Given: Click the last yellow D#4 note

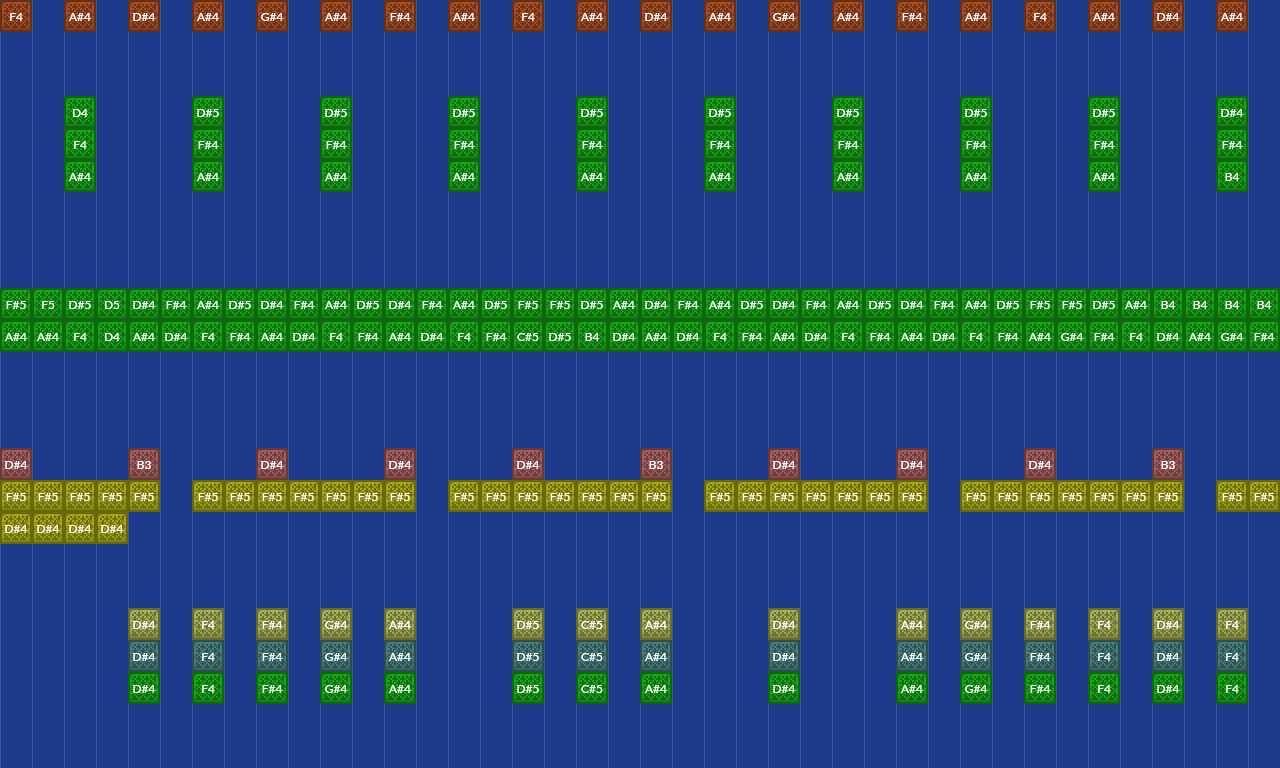Looking at the screenshot, I should (x=112, y=528).
